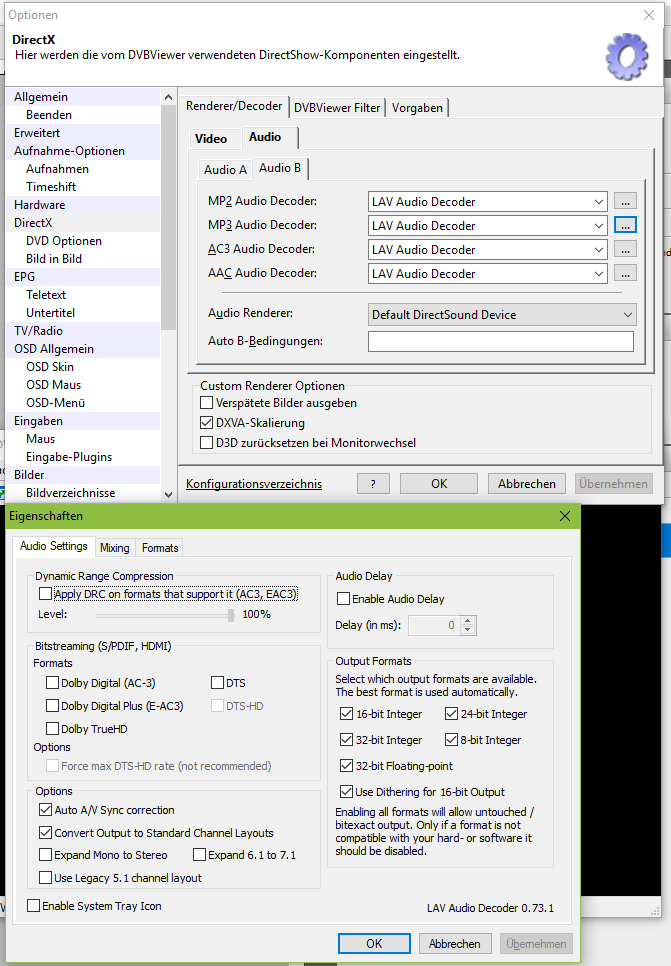Uncheck Convert Output to Standard Channel Layouts
The width and height of the screenshot is (671, 966).
[45, 833]
